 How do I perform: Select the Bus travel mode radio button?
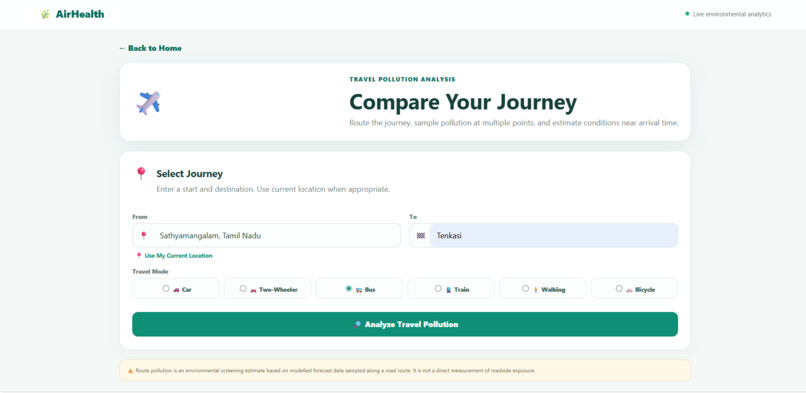click(349, 289)
